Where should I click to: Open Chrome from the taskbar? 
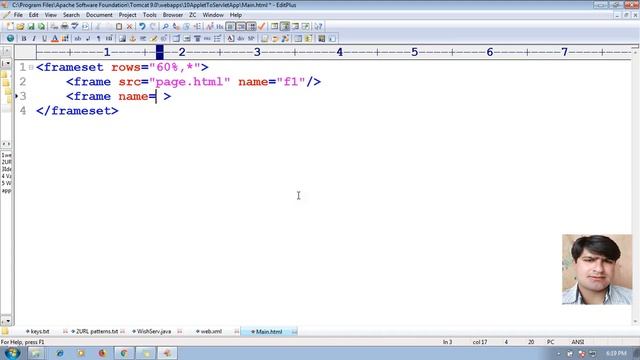[124, 353]
